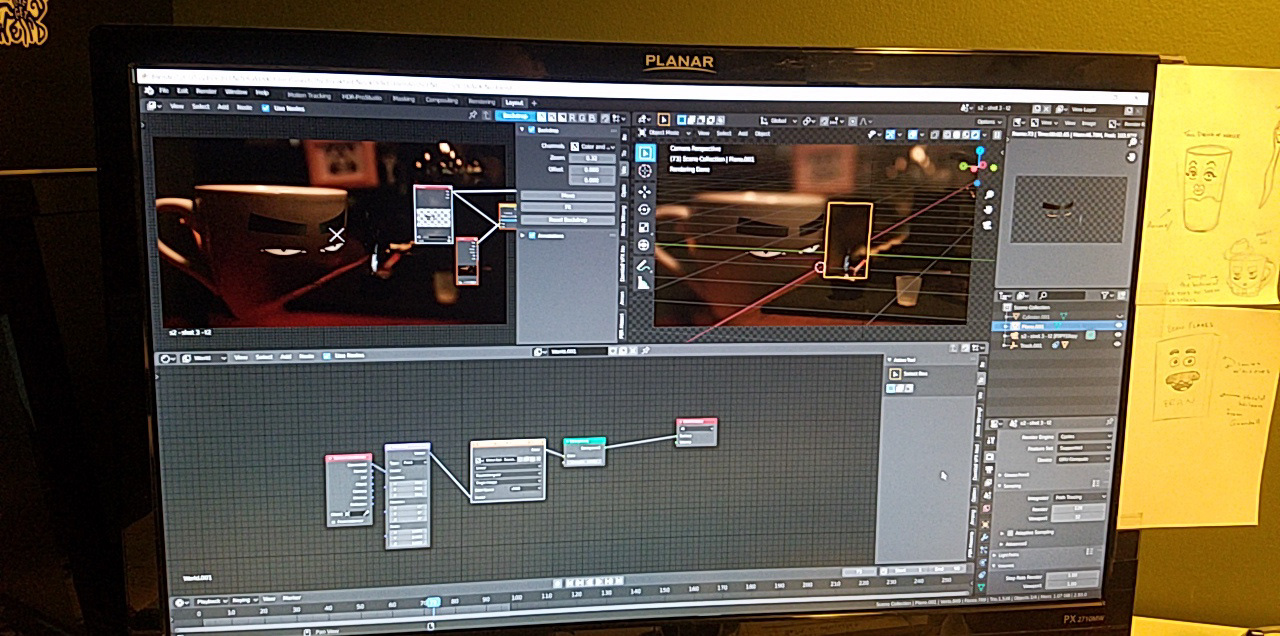This screenshot has height=636, width=1280.
Task: Open the Object menu in 3D viewport
Action: click(762, 134)
